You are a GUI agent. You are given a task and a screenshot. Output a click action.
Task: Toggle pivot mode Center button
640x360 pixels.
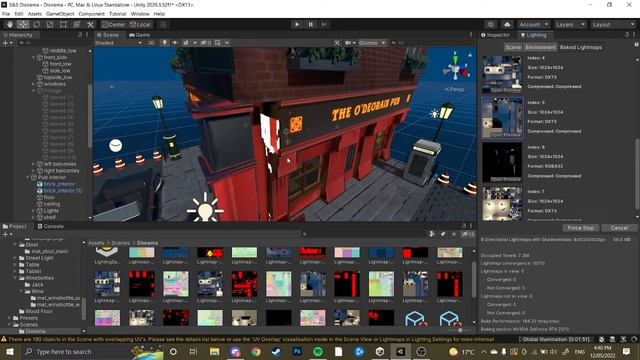[x=114, y=24]
